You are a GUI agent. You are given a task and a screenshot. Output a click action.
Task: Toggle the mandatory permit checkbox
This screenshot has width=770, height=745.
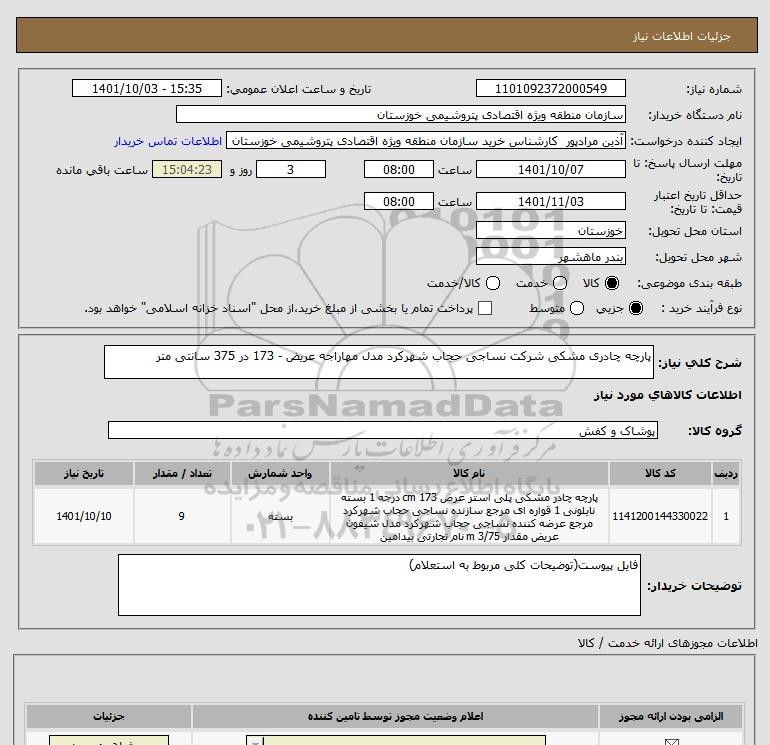click(x=671, y=742)
